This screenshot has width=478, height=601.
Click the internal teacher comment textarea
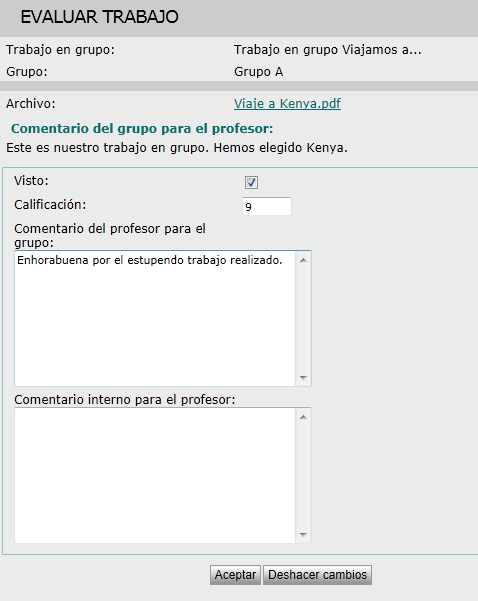[x=155, y=475]
